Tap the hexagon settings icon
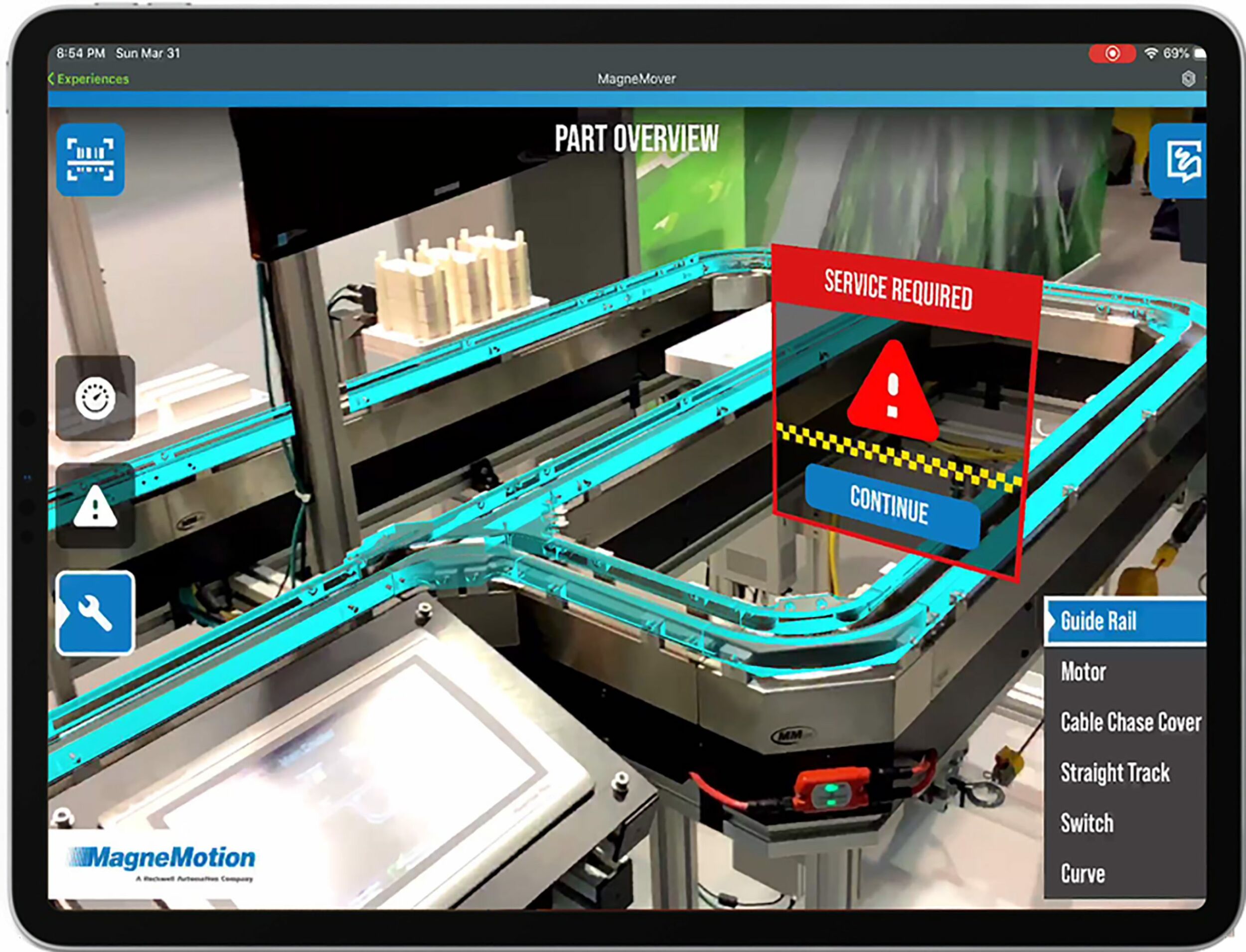The height and width of the screenshot is (952, 1246). click(1188, 79)
